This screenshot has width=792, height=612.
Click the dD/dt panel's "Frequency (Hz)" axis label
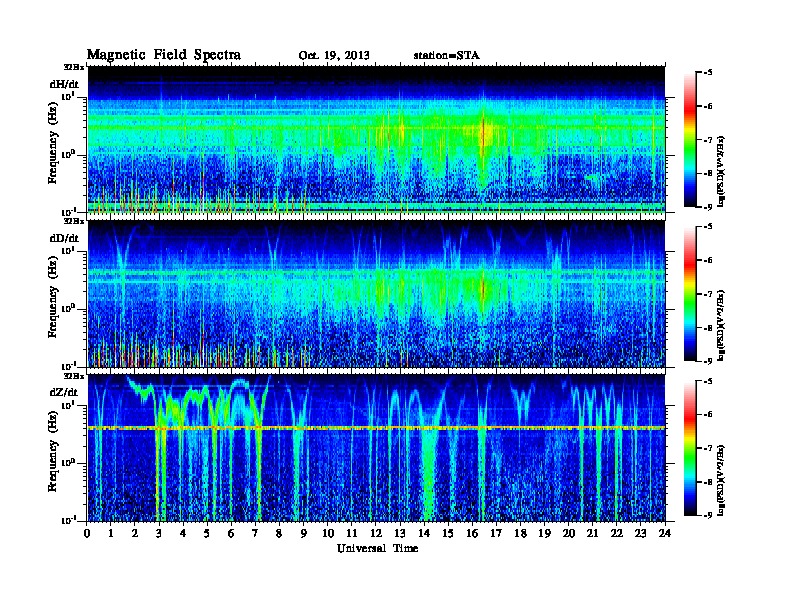(53, 298)
